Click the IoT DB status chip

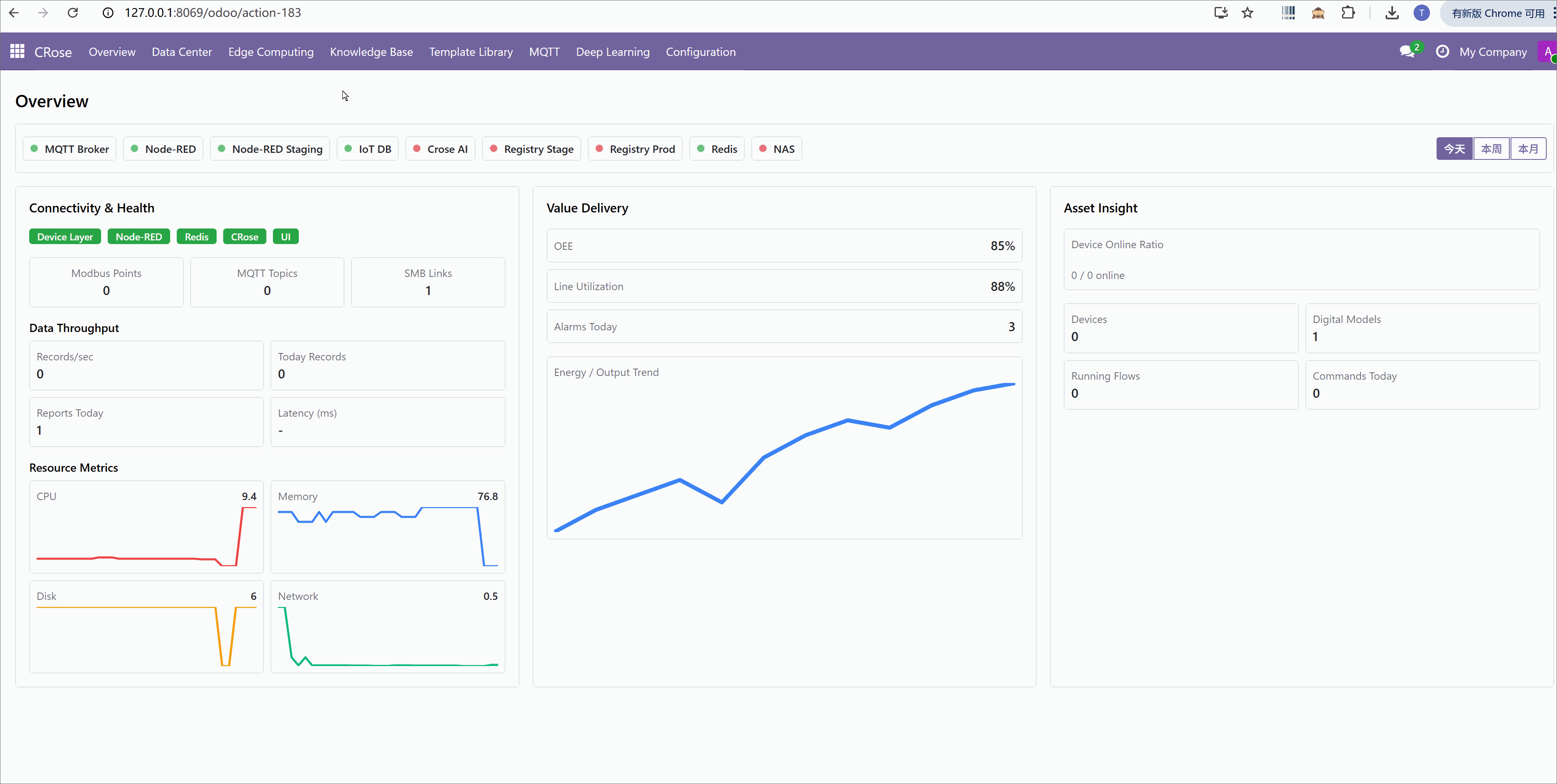click(367, 149)
